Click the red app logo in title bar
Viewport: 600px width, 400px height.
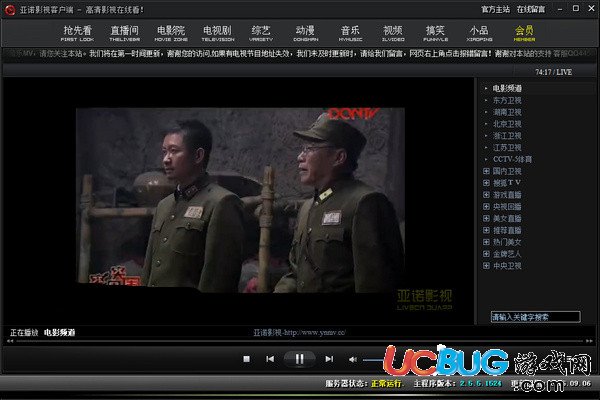10,10
